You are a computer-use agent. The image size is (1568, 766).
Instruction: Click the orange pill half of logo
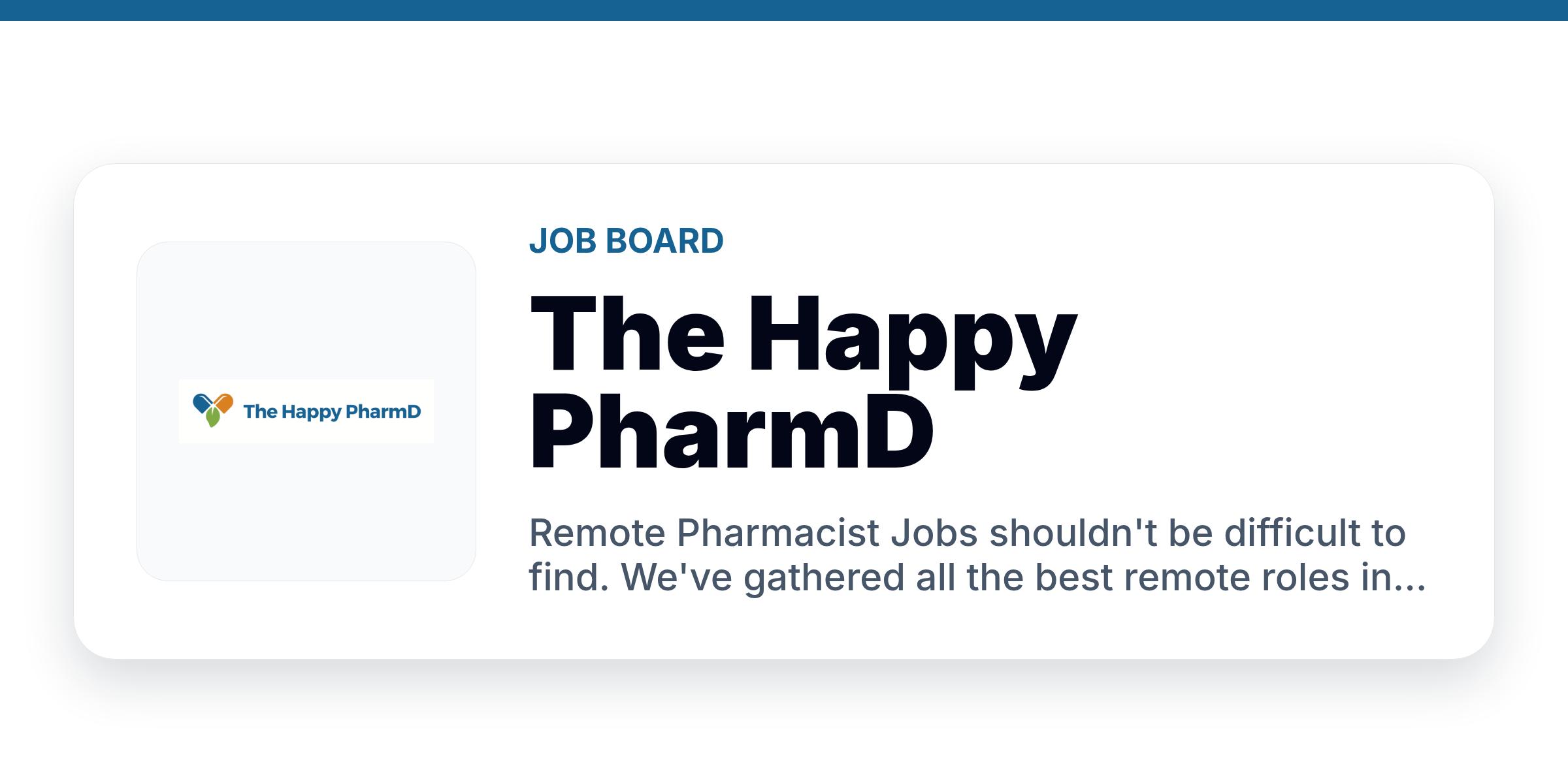point(223,402)
